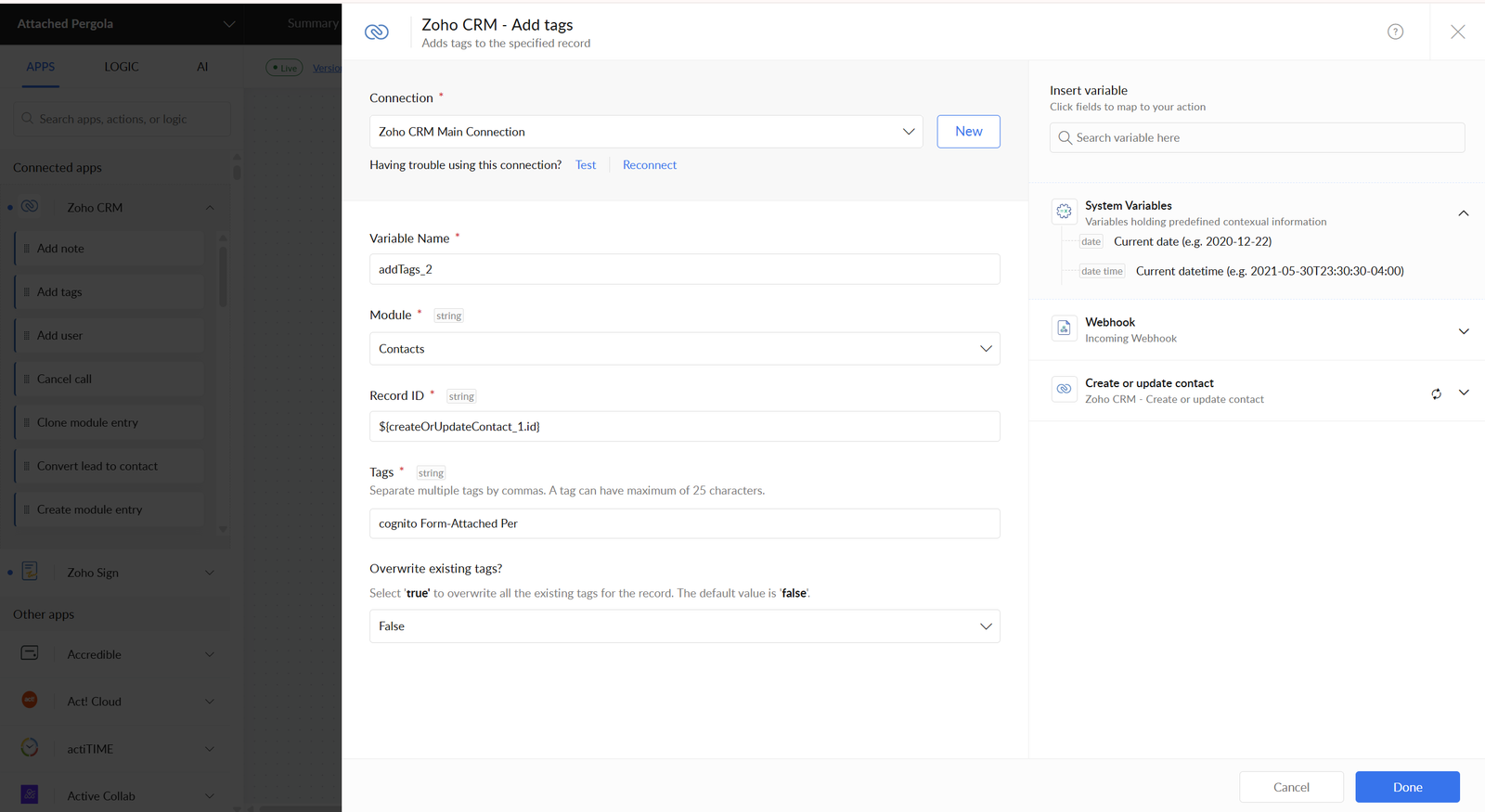Image resolution: width=1485 pixels, height=812 pixels.
Task: Expand the Webhook variables section
Action: (x=1464, y=331)
